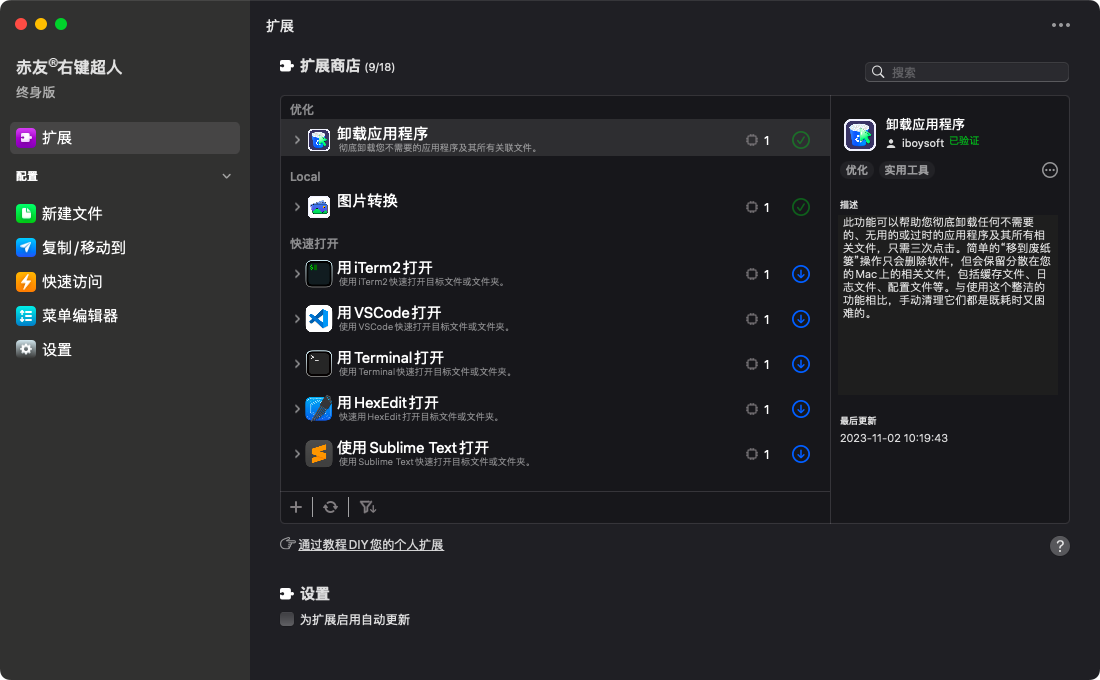Viewport: 1100px width, 680px height.
Task: Click the VSCode extension icon
Action: click(x=318, y=319)
